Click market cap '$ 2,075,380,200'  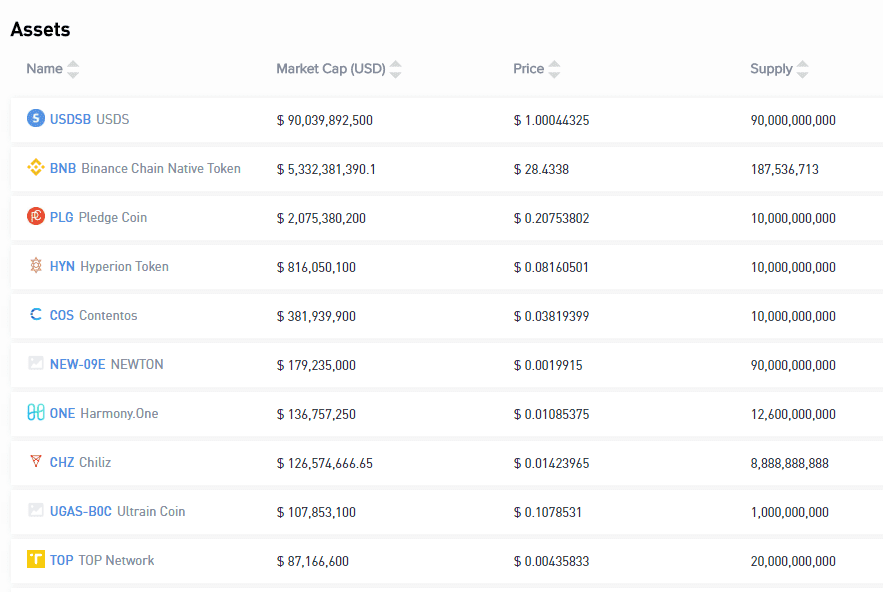pos(321,218)
